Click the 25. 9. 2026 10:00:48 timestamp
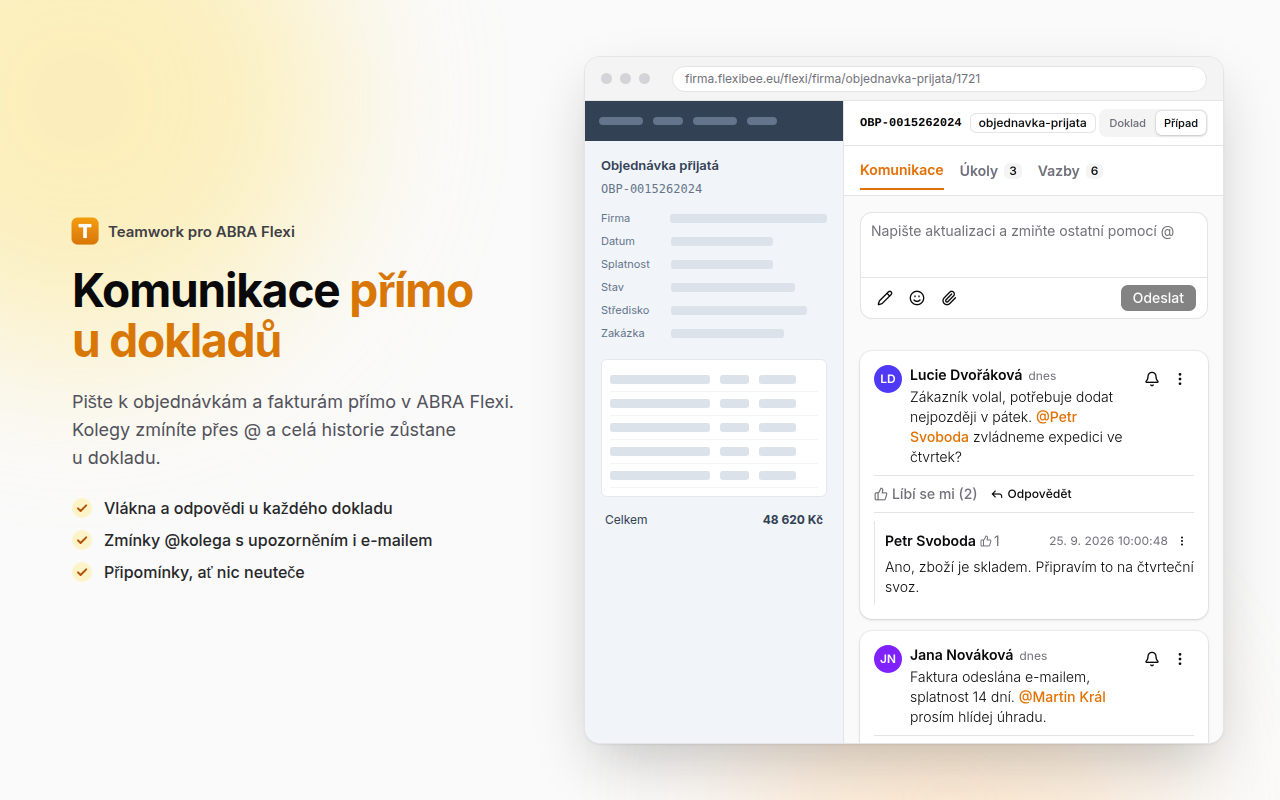The image size is (1280, 800). click(x=1108, y=541)
